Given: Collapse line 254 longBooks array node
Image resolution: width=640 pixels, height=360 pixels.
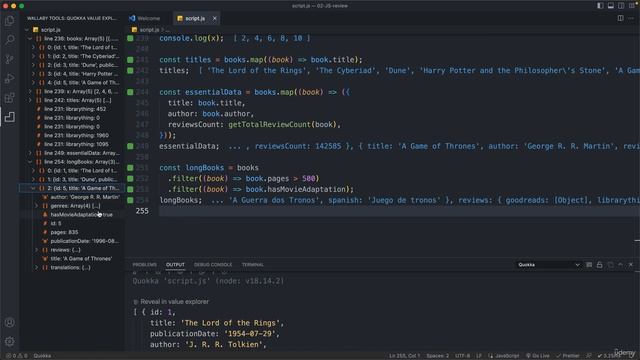Looking at the screenshot, I should point(30,162).
